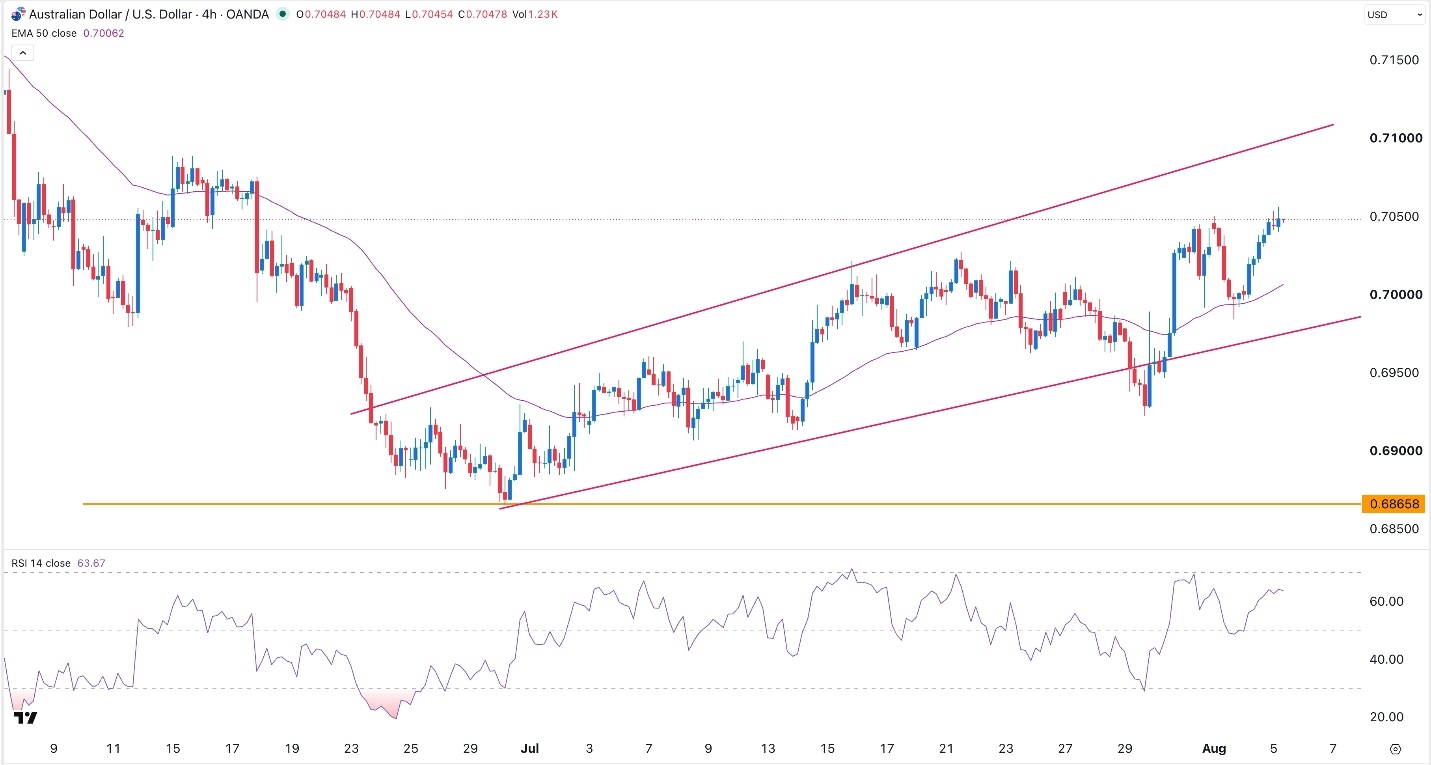Click the 13 date label on the time axis

(768, 748)
